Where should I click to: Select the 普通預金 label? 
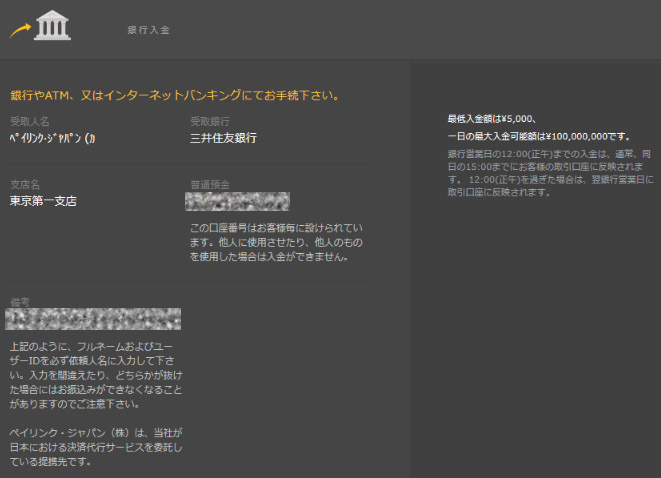click(210, 185)
